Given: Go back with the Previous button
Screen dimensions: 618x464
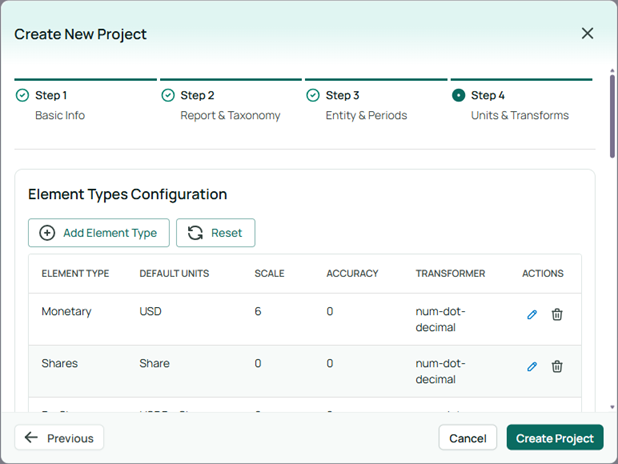Looking at the screenshot, I should click(59, 438).
